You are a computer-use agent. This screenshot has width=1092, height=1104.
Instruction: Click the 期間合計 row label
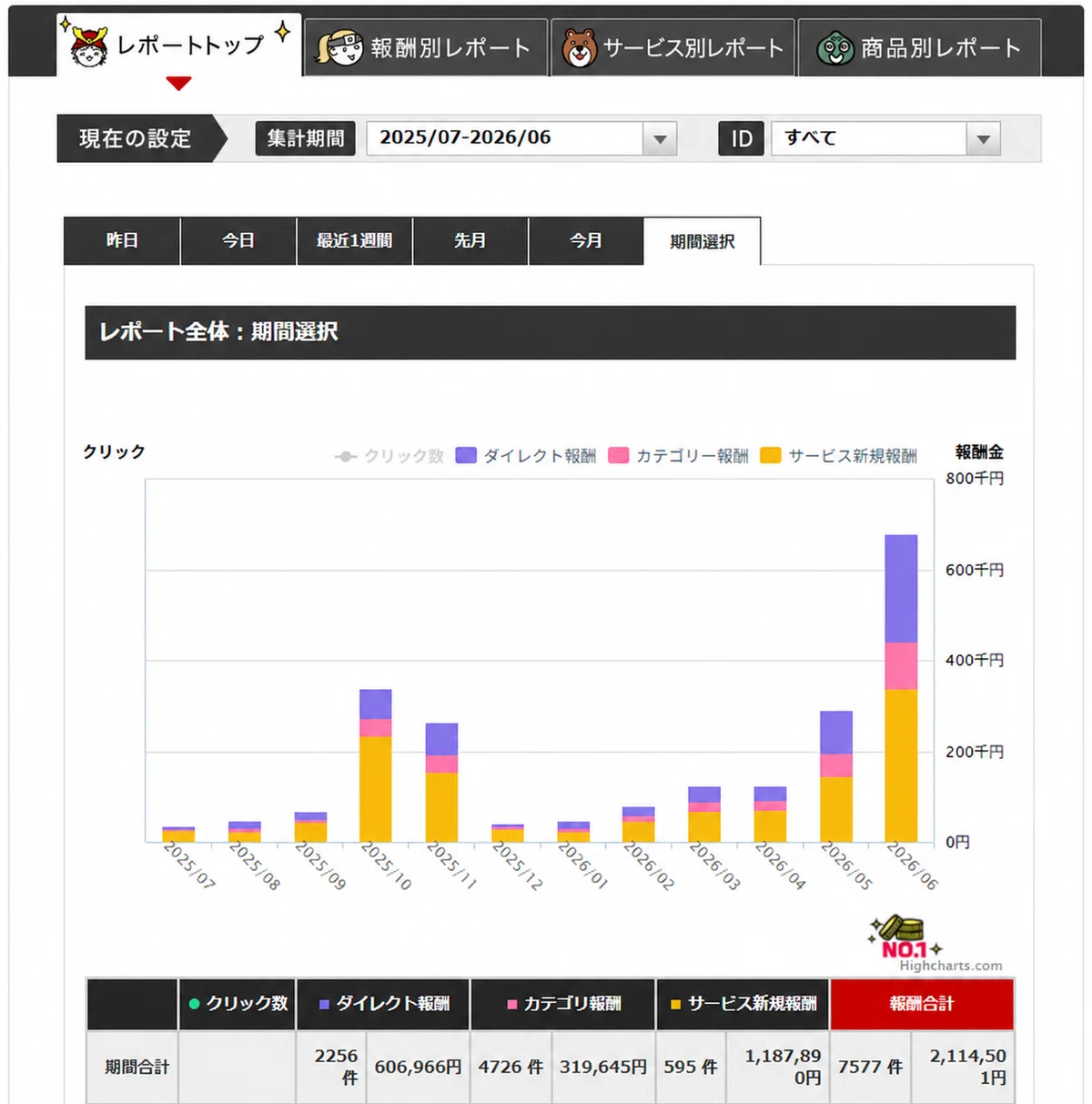coord(136,1067)
